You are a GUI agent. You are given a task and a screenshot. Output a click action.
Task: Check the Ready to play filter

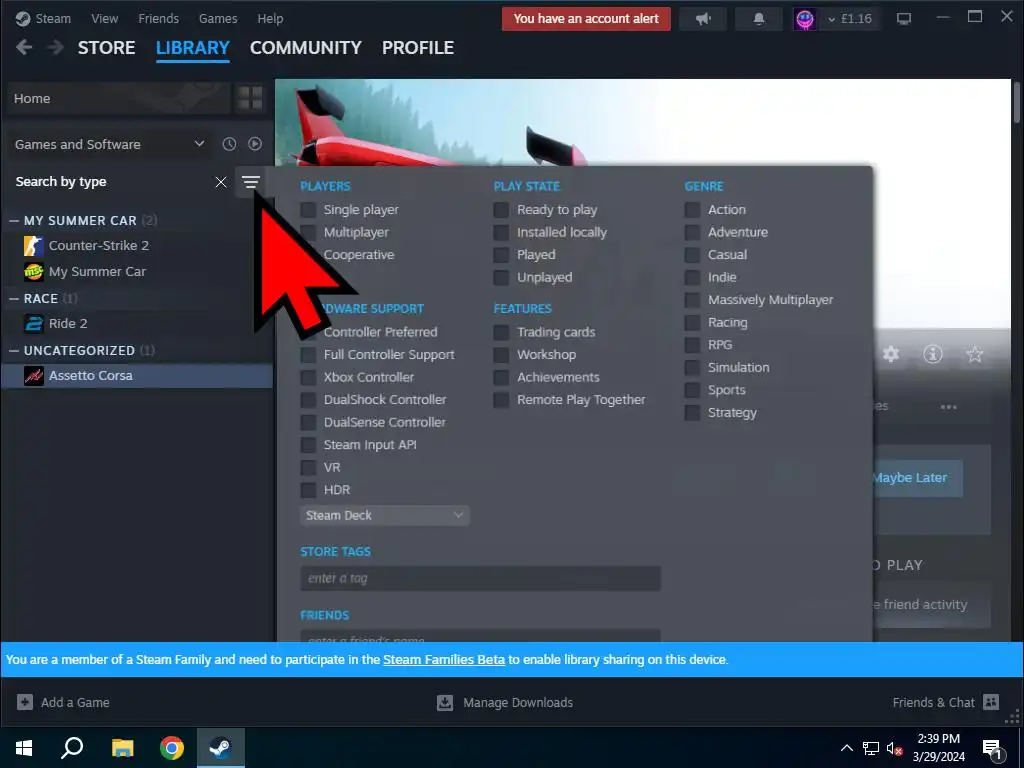tap(501, 210)
